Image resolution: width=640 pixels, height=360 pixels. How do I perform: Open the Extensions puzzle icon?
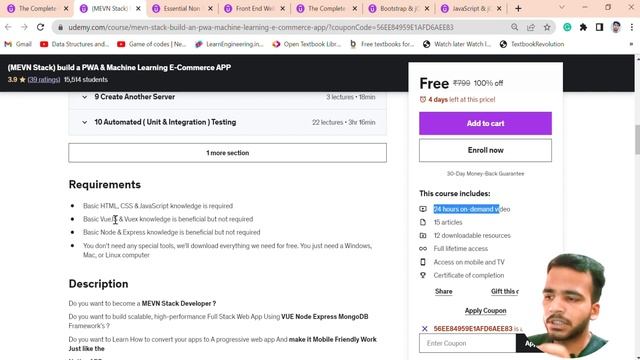tap(583, 27)
